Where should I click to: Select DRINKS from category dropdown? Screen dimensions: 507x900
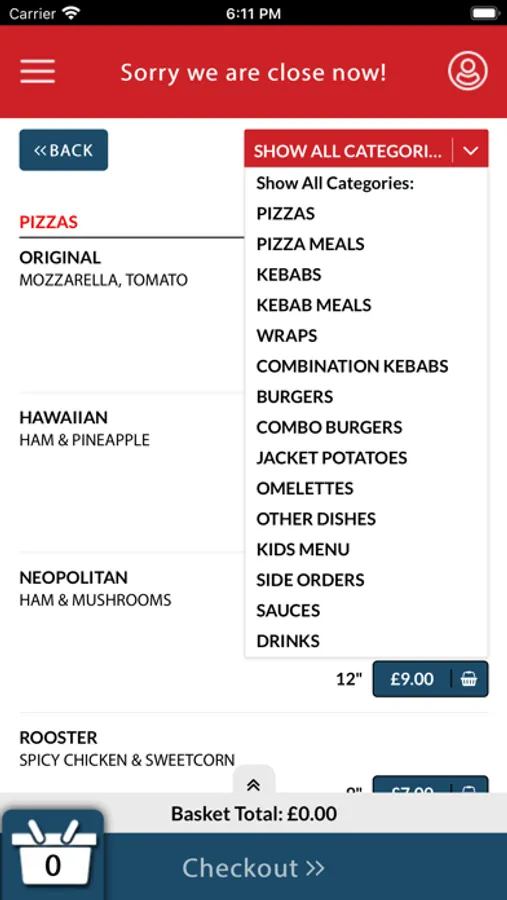tap(288, 641)
